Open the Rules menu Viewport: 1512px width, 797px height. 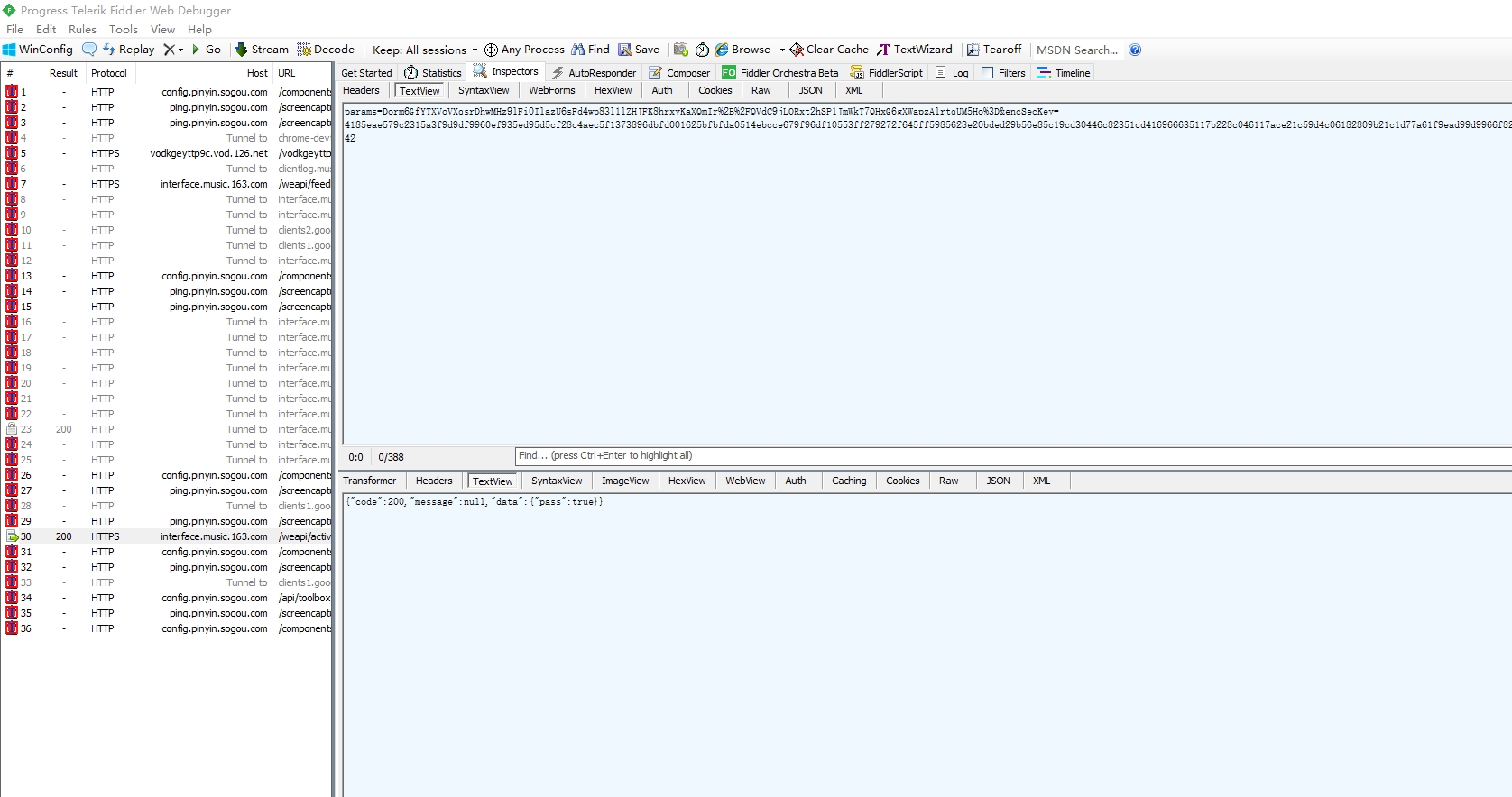tap(82, 29)
